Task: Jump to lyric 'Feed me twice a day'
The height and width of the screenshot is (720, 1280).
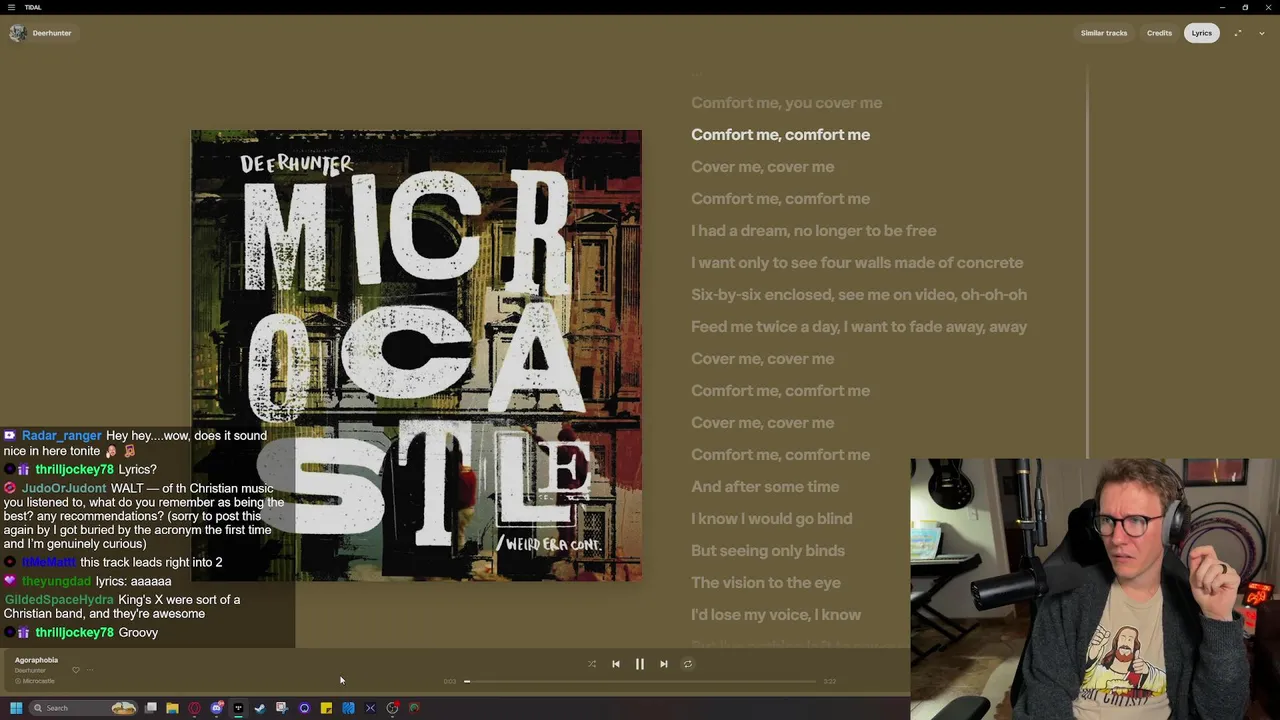Action: click(x=859, y=327)
